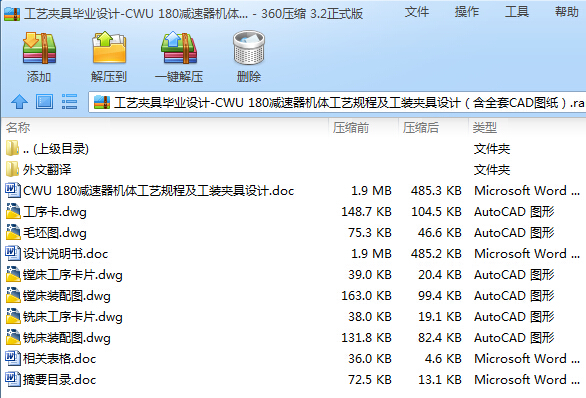Click the 99.4 KB compressed size value
Viewport: 586px width, 398px height.
440,296
